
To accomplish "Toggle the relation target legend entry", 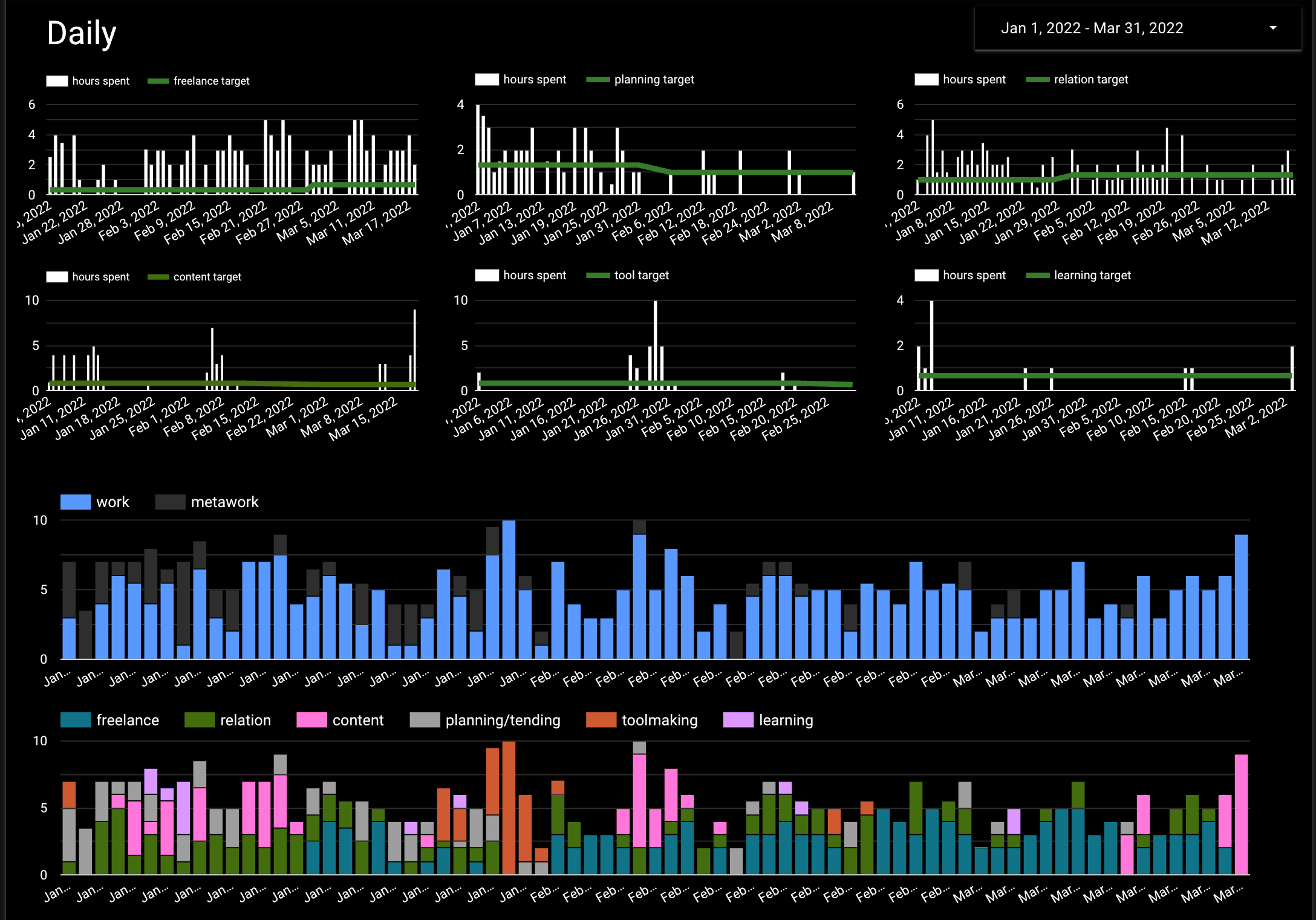I will 1090,80.
